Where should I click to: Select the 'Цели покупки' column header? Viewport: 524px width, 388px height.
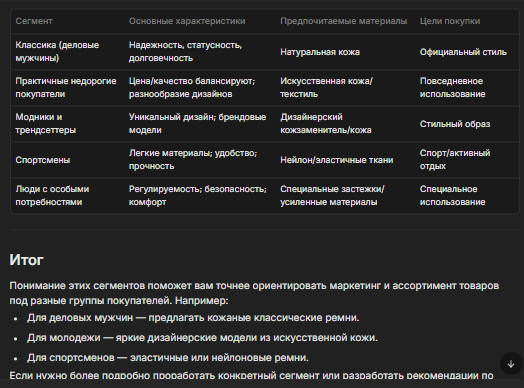click(x=450, y=21)
